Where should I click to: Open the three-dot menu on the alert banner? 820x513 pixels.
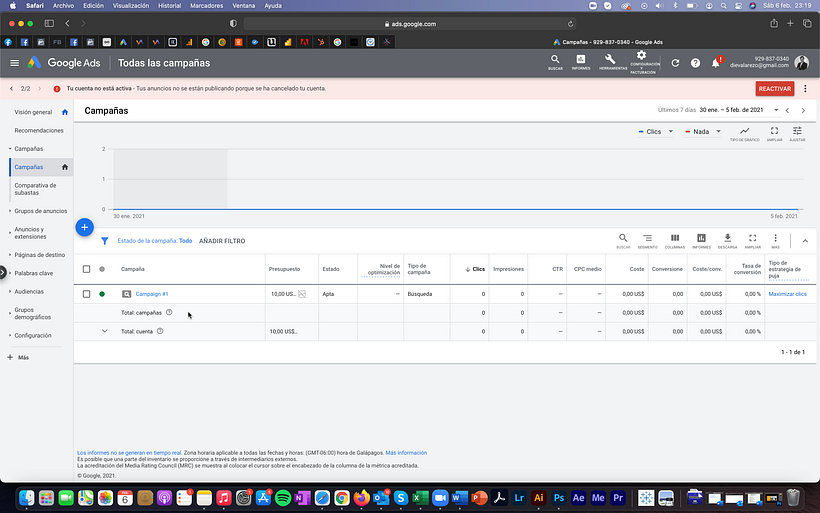click(805, 89)
